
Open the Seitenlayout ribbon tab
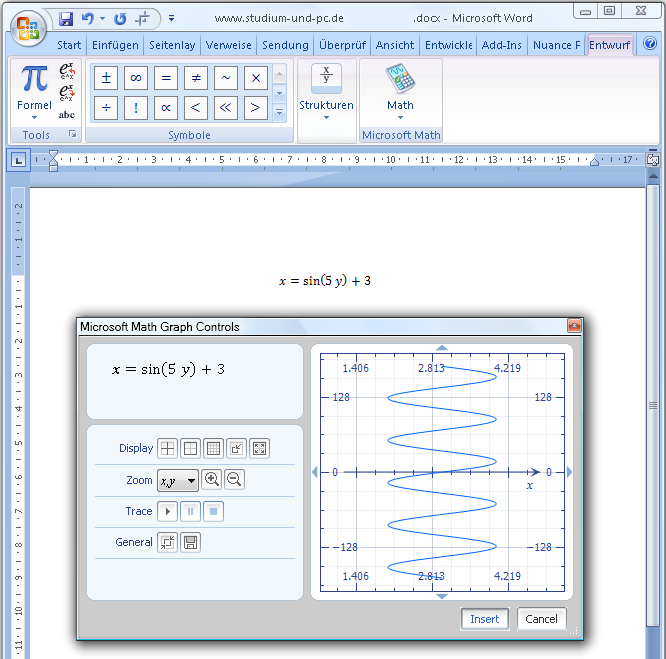172,45
